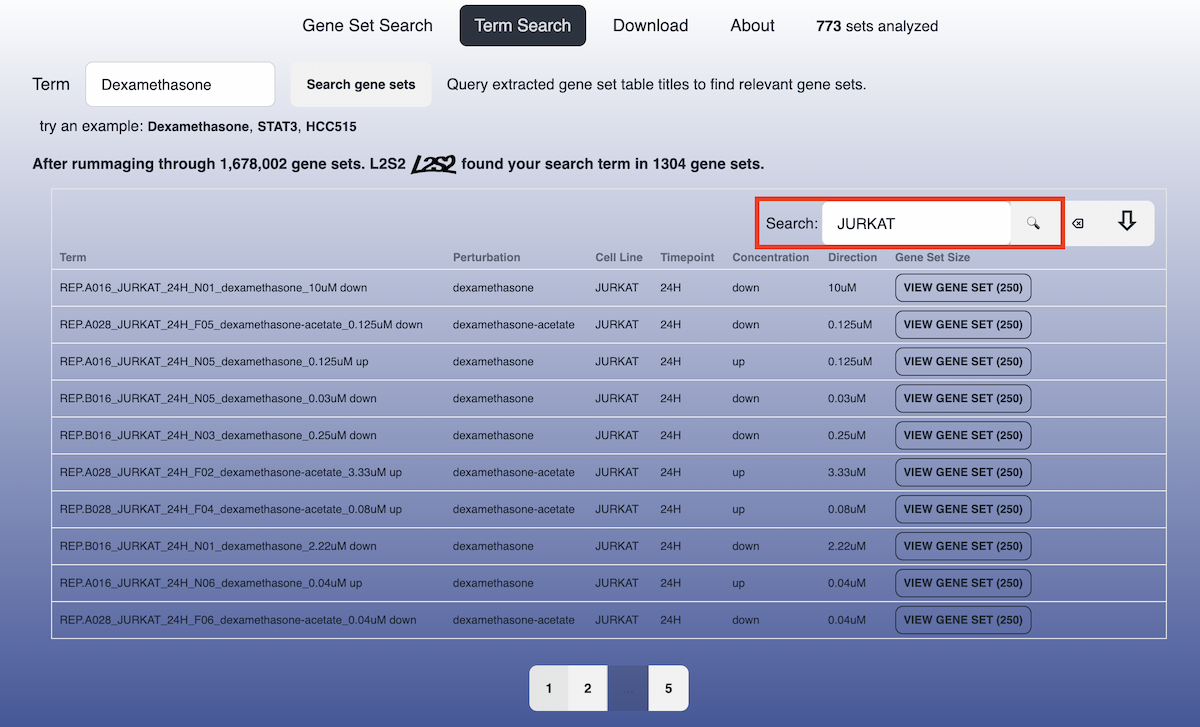View gene set for dexamethasone-acetate 3.33uM up
This screenshot has height=727, width=1200.
[962, 472]
